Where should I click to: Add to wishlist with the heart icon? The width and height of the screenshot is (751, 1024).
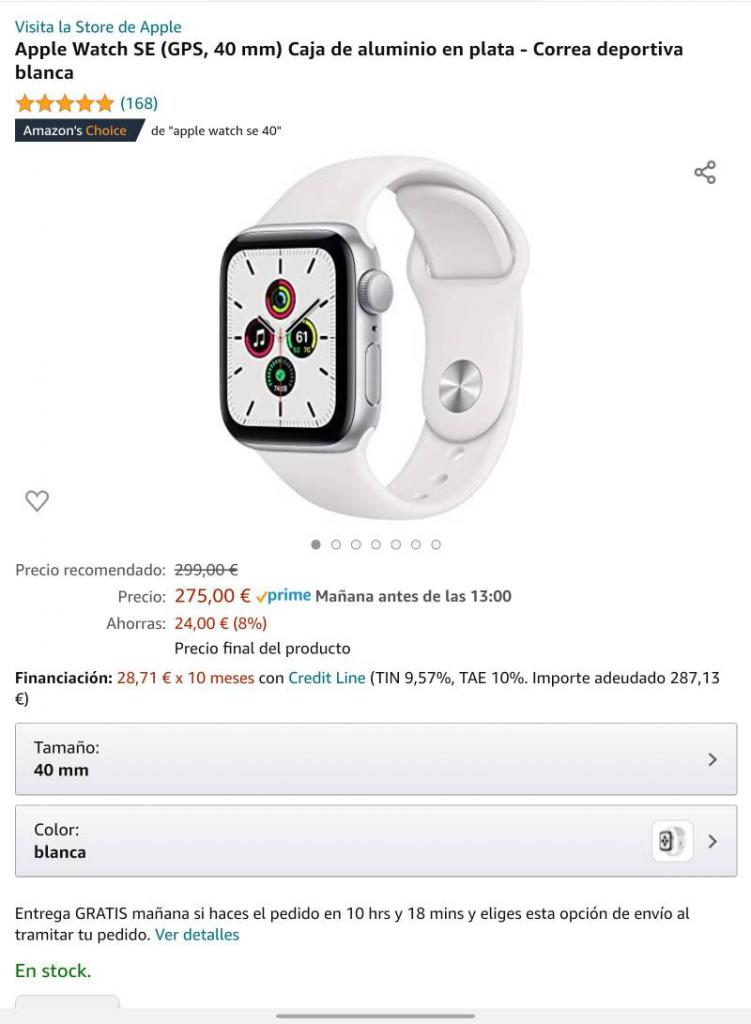[37, 500]
